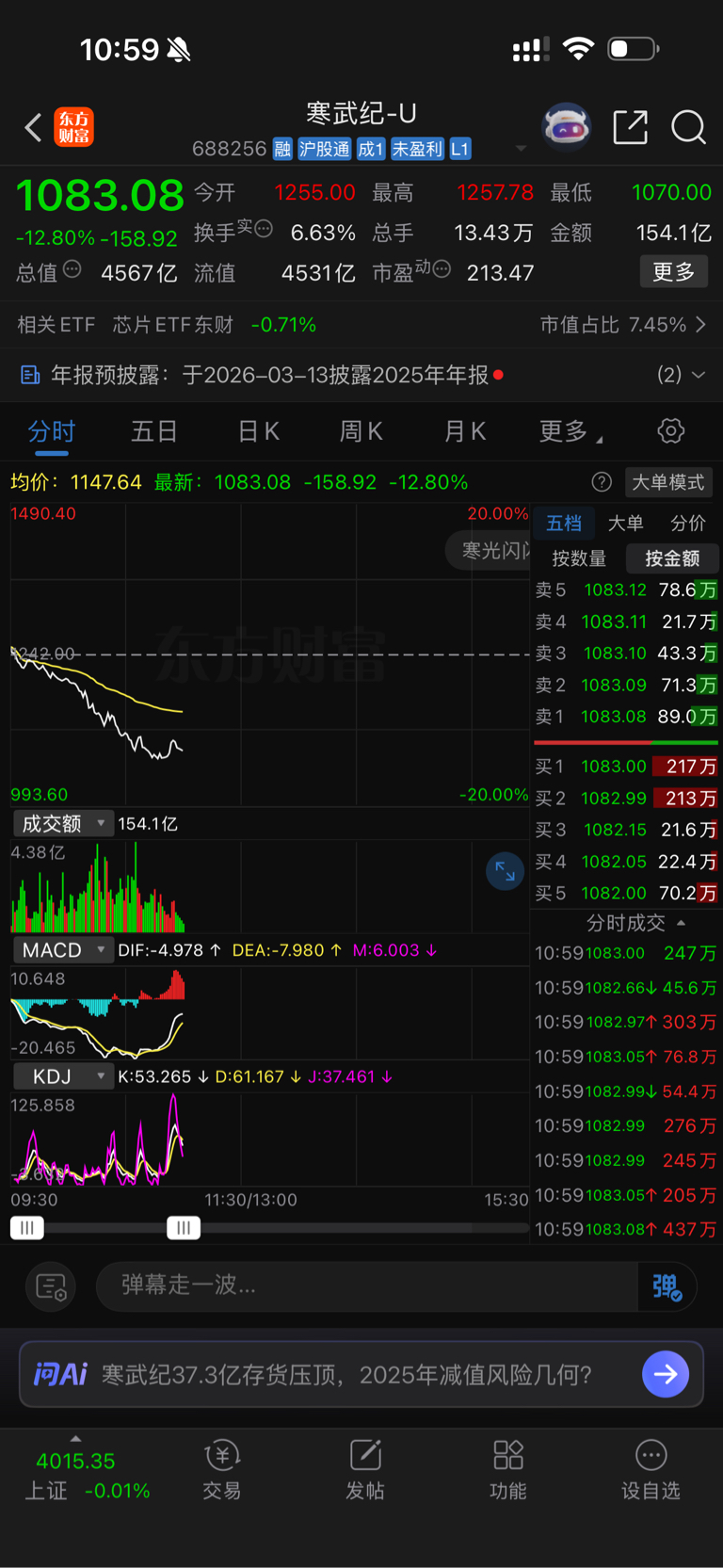Select the 五档 order book tab
The width and height of the screenshot is (723, 1568).
[x=564, y=523]
